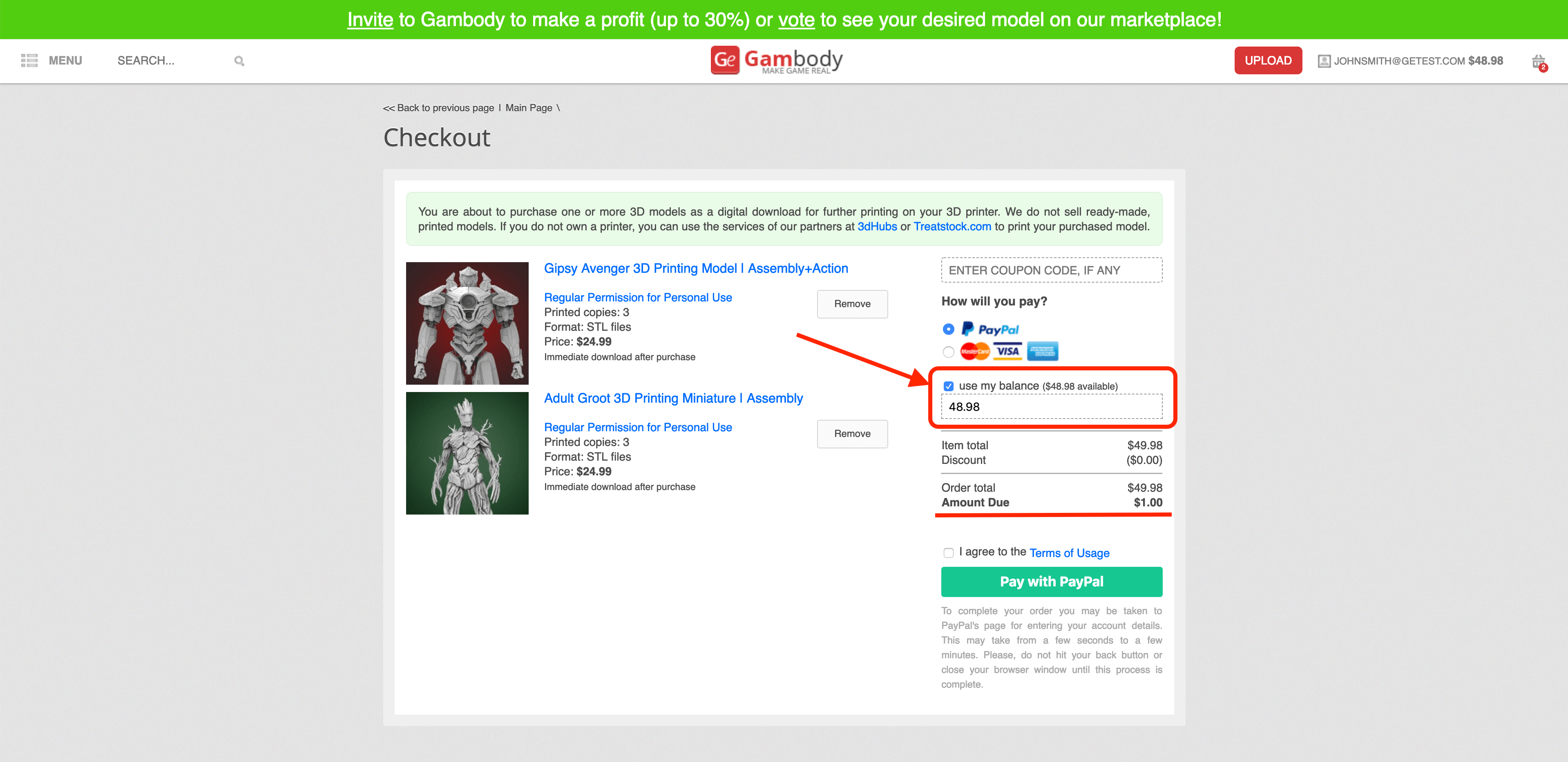Remove the Gipsy Avenger model from cart
This screenshot has height=762, width=1568.
(x=851, y=304)
